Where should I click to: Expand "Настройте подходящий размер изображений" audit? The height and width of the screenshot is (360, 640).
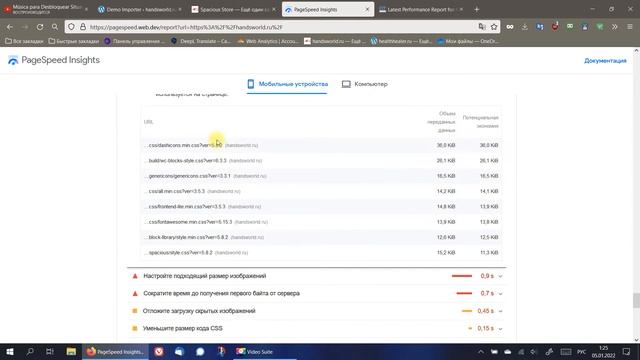point(317,276)
